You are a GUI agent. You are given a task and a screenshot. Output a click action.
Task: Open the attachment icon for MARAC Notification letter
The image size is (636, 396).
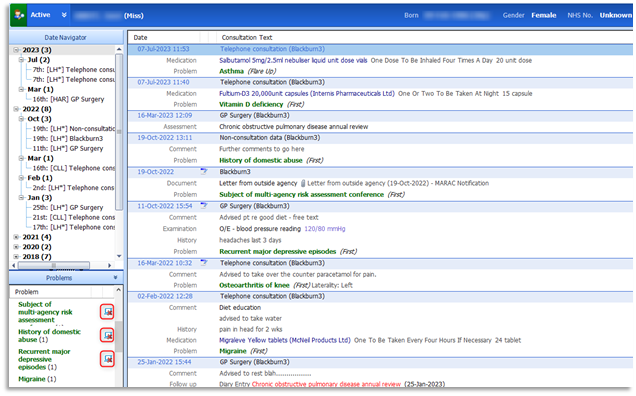303,183
